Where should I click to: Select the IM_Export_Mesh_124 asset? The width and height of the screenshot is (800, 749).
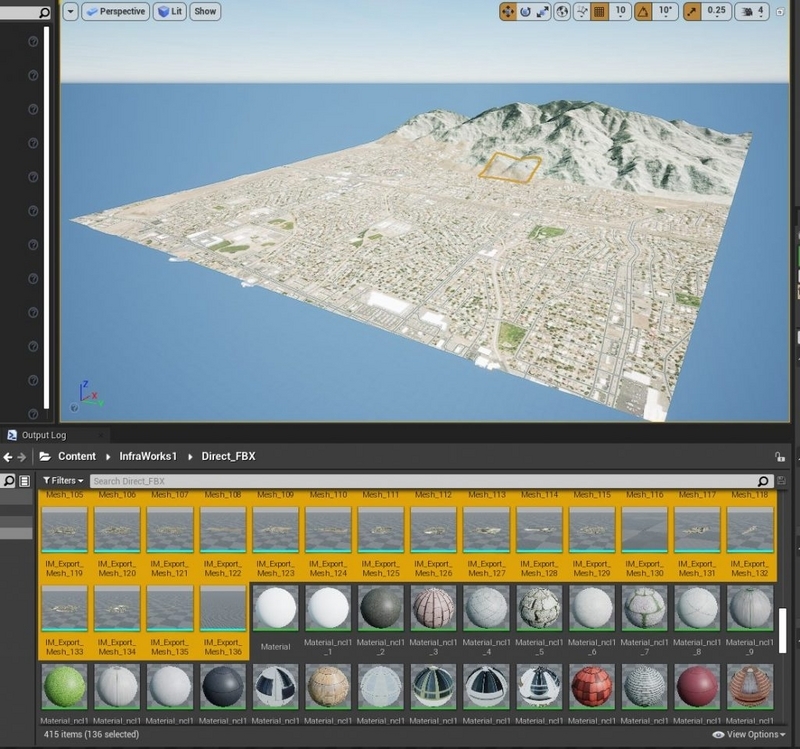point(328,542)
